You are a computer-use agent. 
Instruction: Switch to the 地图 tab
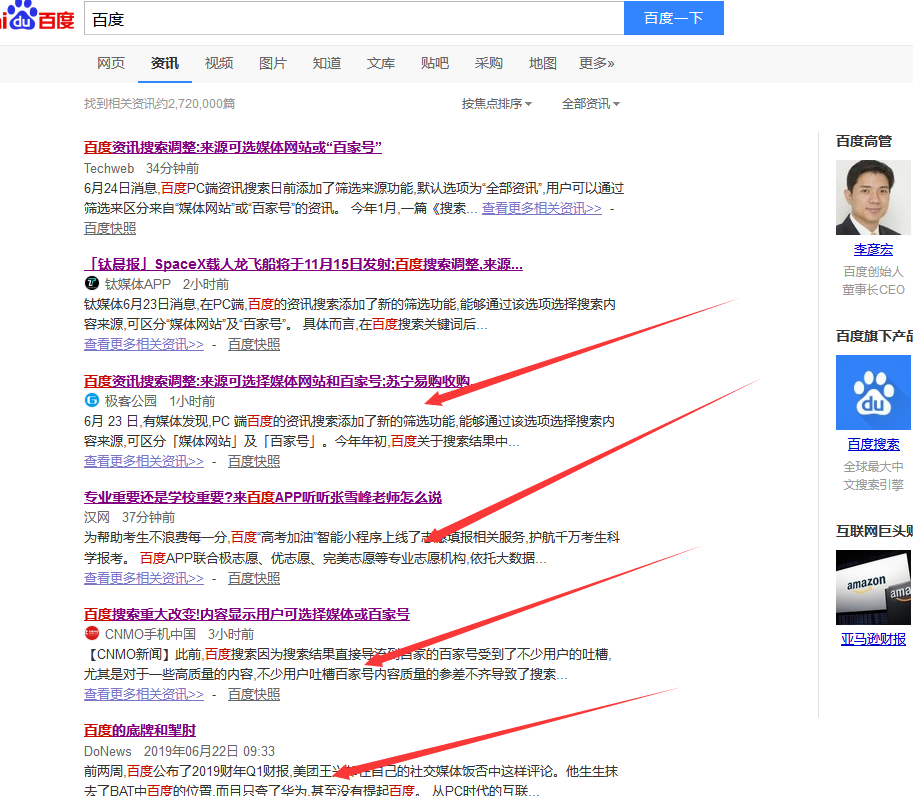[x=543, y=63]
